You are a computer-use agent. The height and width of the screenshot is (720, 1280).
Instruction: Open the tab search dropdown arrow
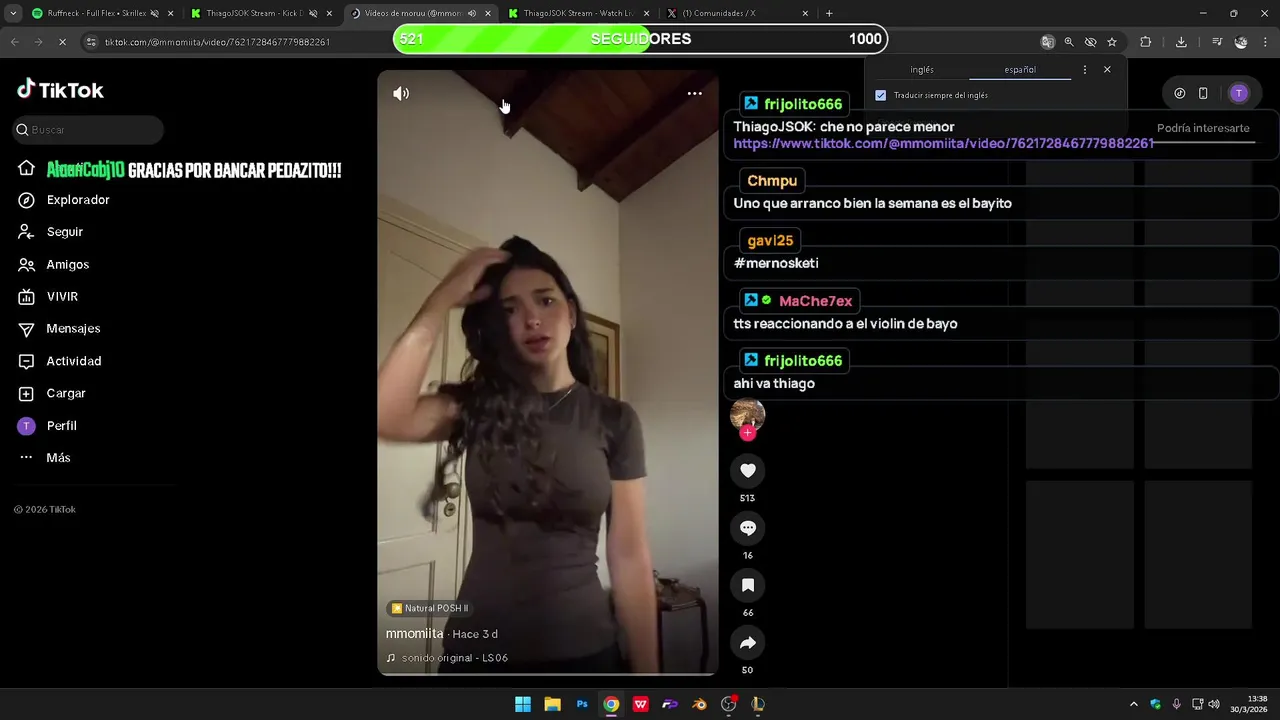point(13,13)
